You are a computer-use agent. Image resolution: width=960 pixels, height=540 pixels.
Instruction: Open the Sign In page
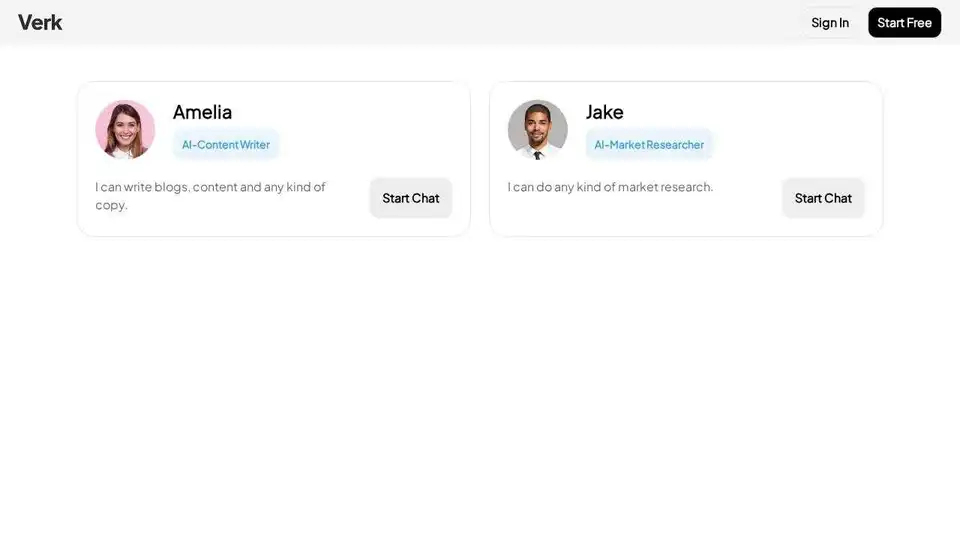point(830,23)
